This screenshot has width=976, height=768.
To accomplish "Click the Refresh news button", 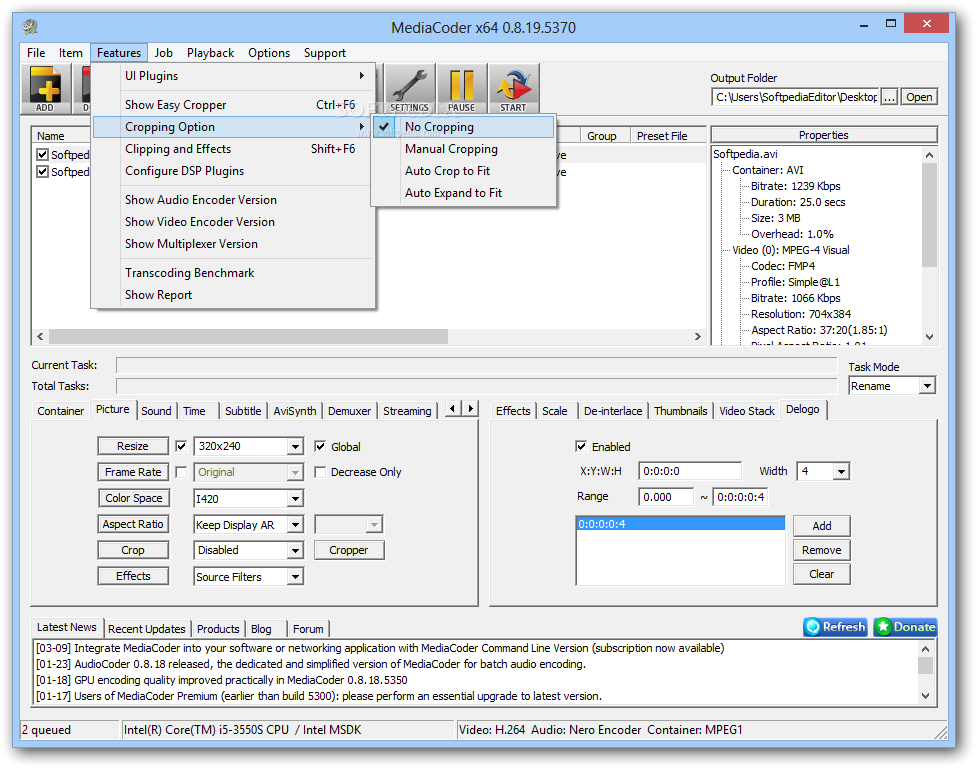I will click(x=836, y=627).
